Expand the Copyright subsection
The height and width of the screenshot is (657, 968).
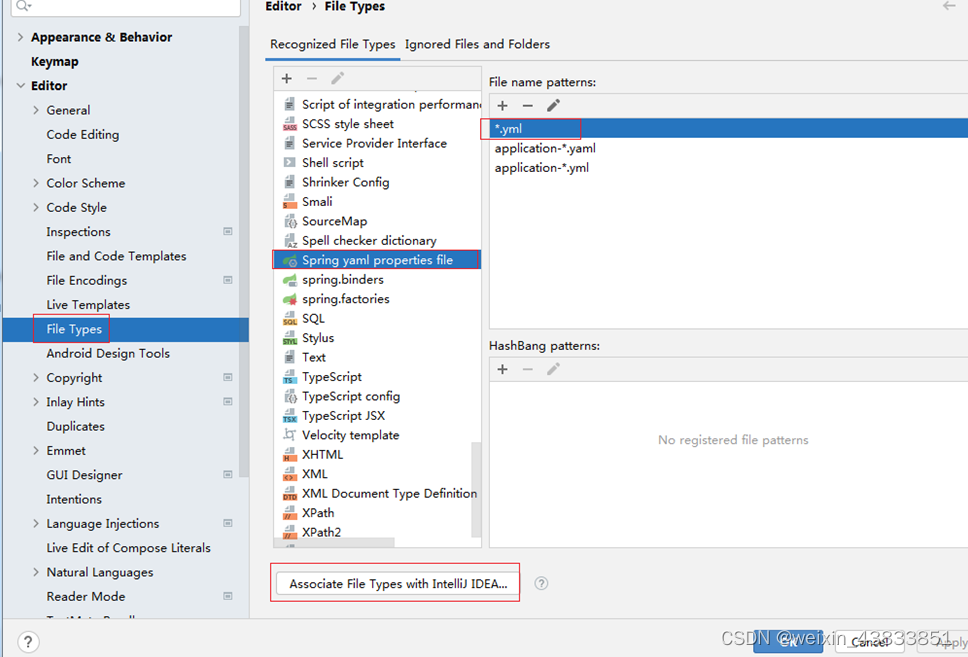tap(36, 377)
